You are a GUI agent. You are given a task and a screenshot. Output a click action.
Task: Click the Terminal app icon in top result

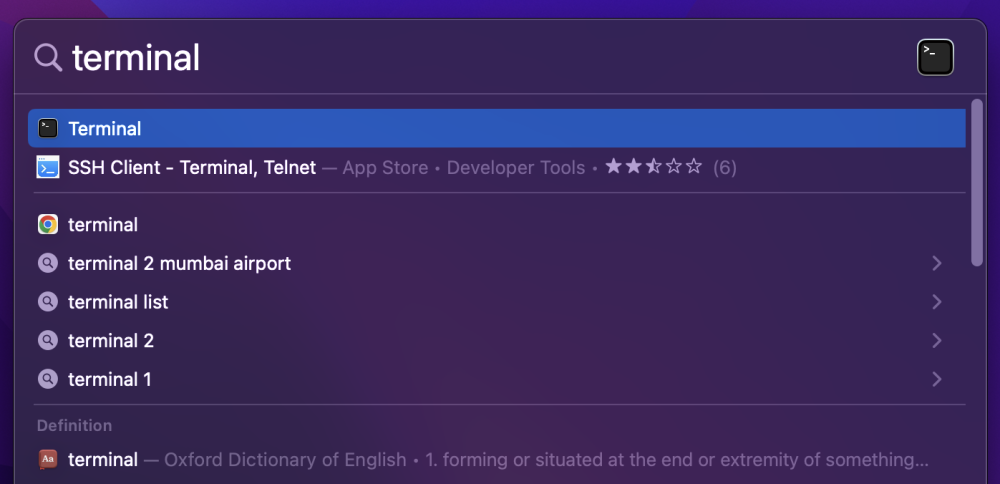pyautogui.click(x=48, y=129)
